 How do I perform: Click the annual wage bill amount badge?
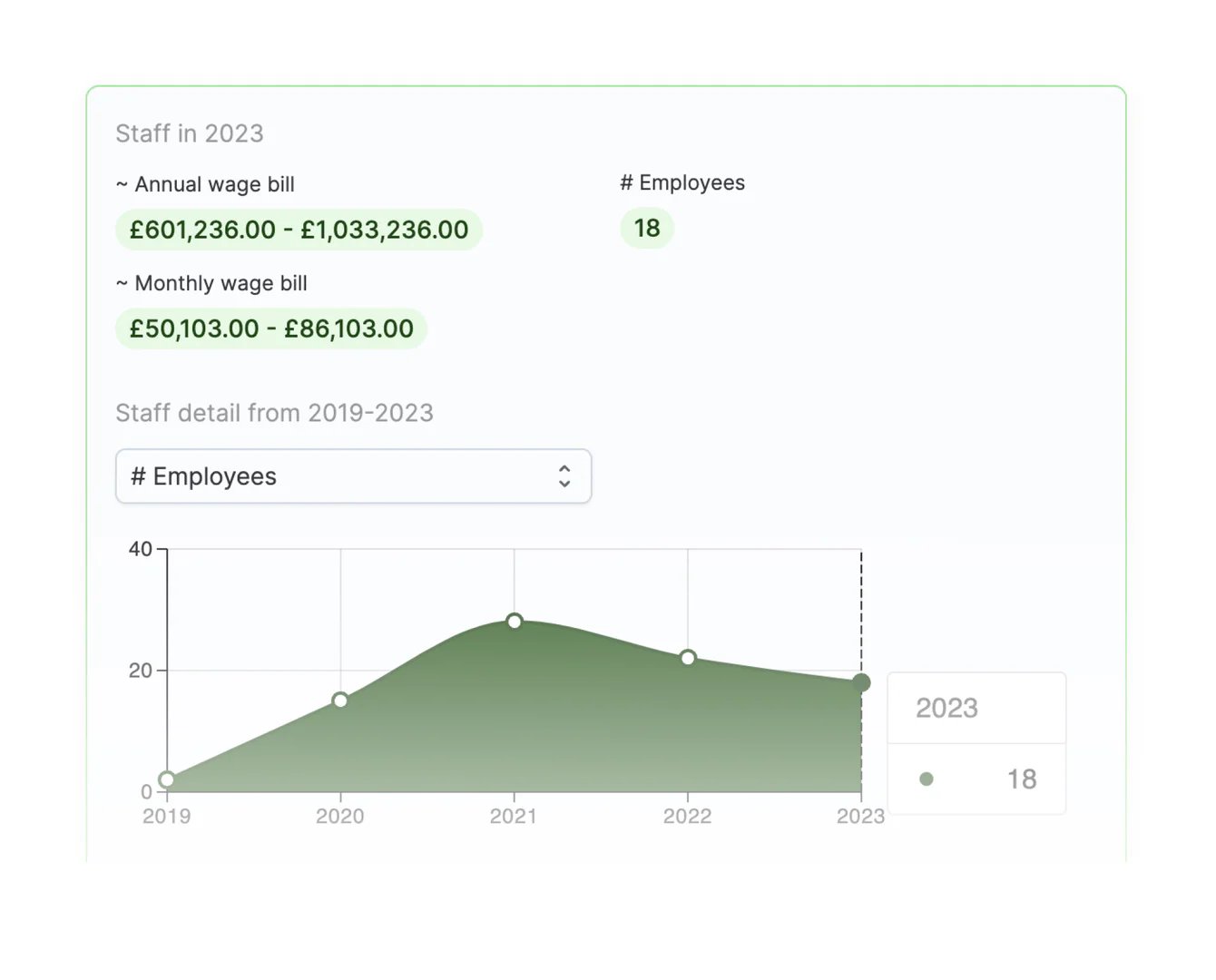pos(299,230)
